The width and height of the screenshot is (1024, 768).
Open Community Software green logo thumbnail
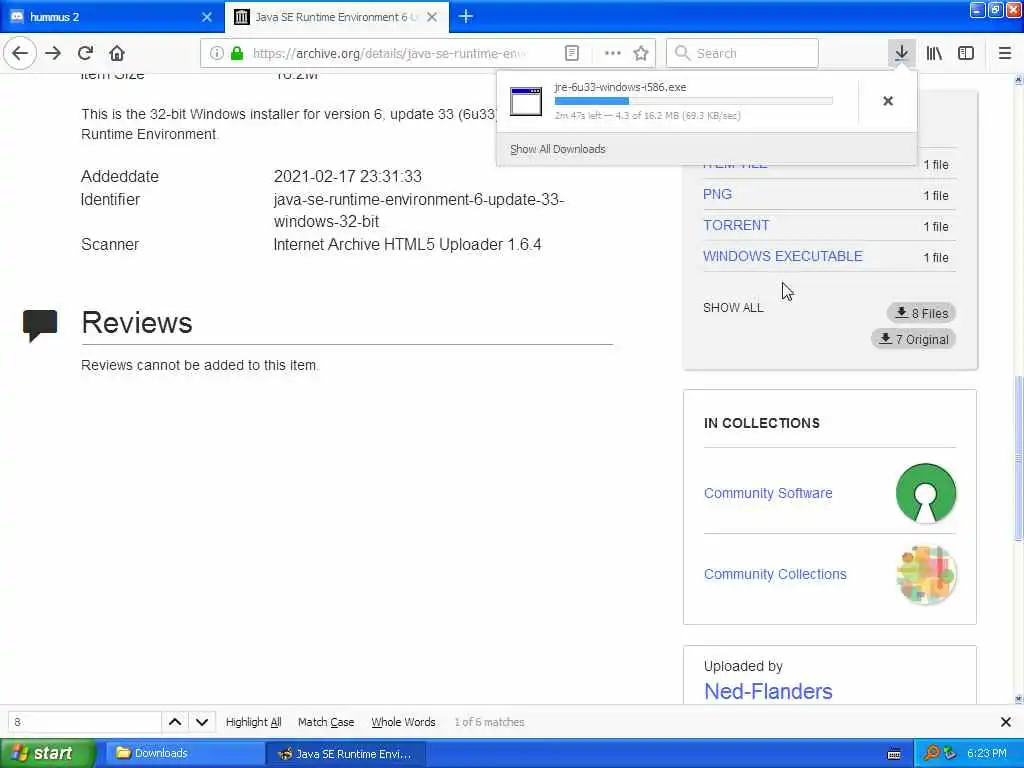[926, 493]
